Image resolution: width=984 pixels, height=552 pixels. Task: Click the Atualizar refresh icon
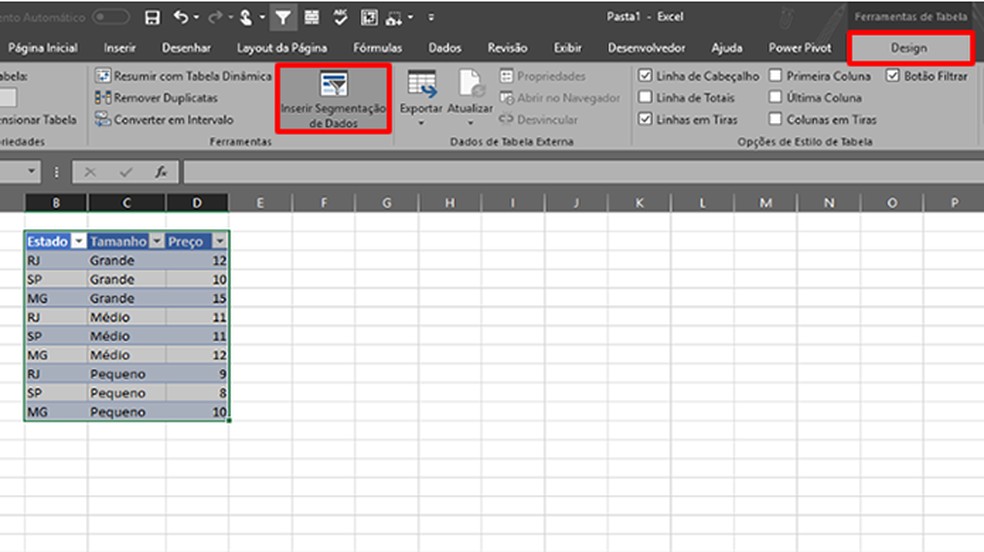tap(471, 84)
